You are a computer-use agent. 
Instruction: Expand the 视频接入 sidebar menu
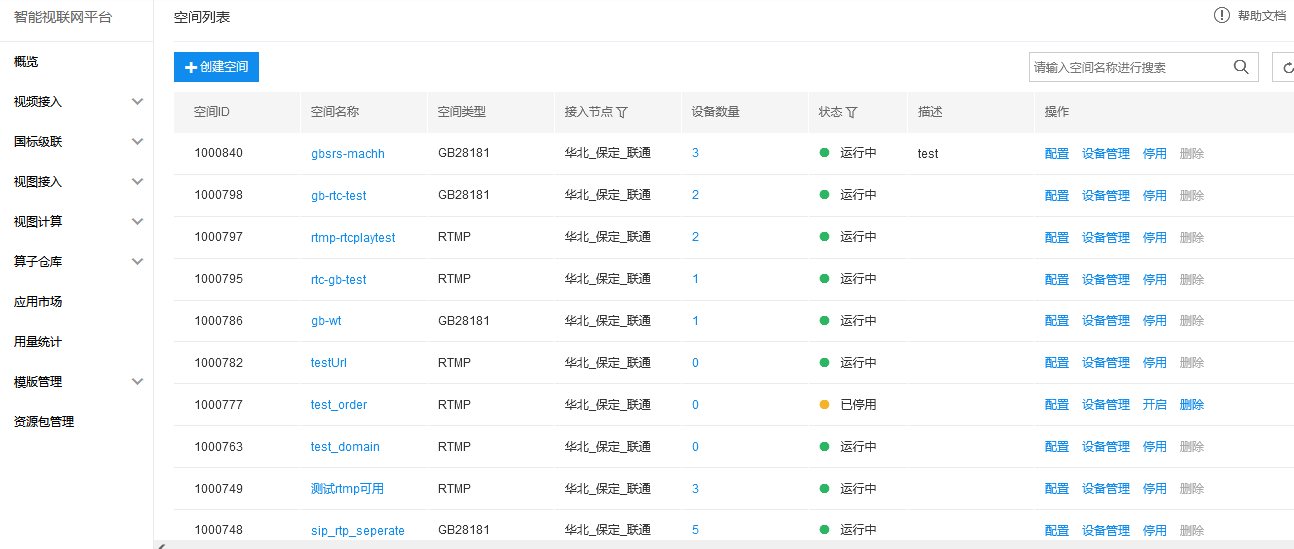pos(137,102)
